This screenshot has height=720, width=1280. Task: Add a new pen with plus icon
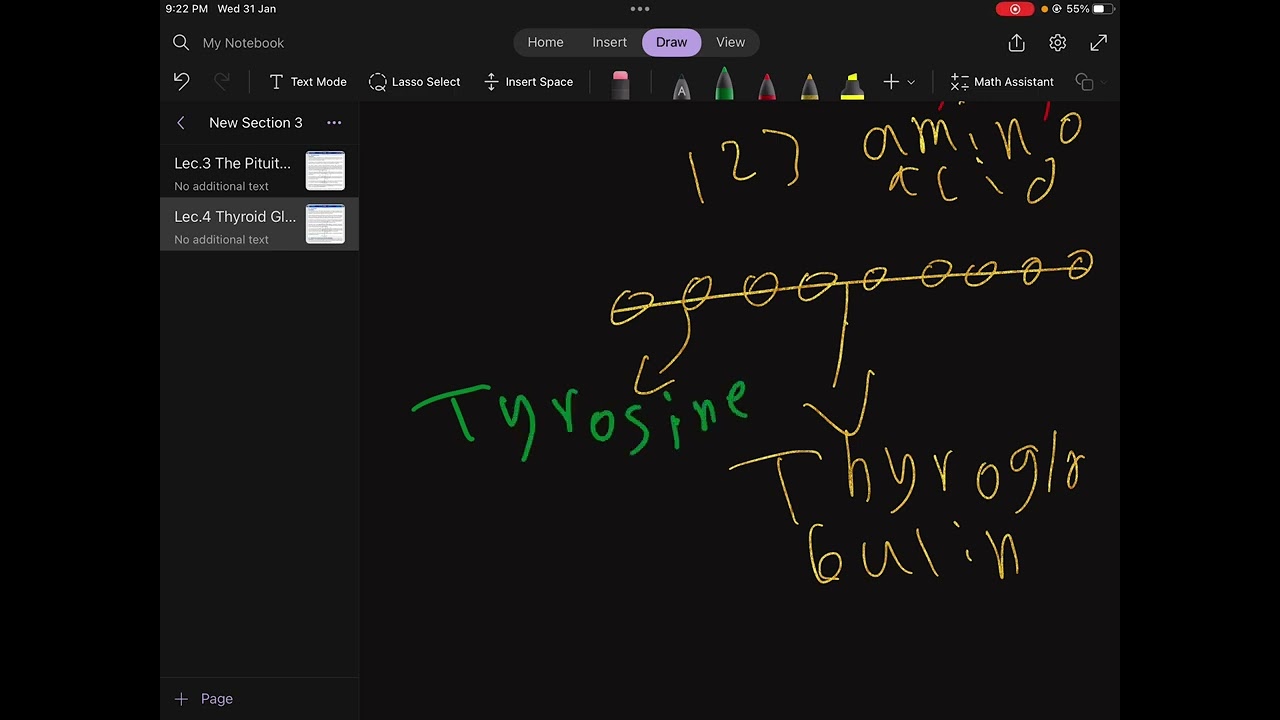[x=891, y=82]
